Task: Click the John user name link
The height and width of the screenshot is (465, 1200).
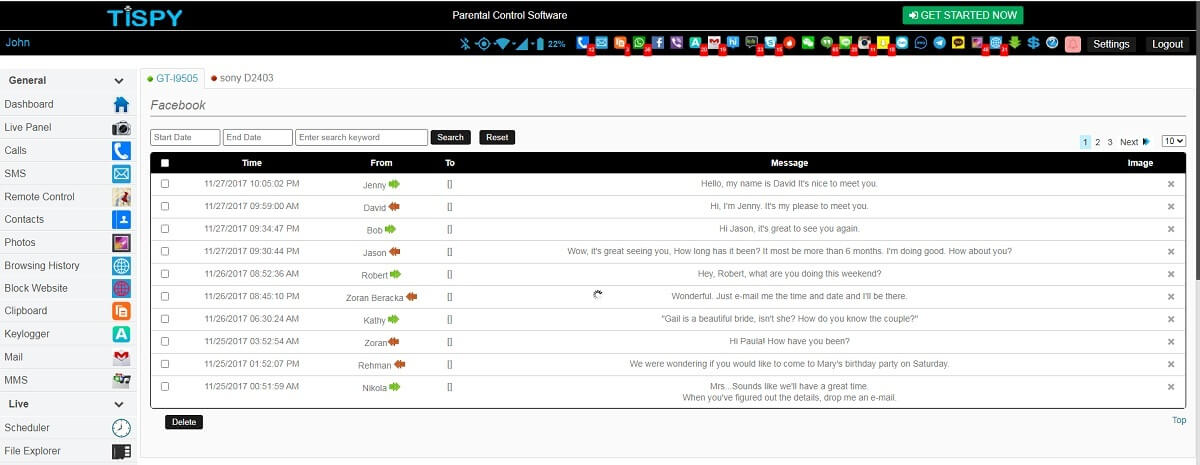Action: click(17, 43)
